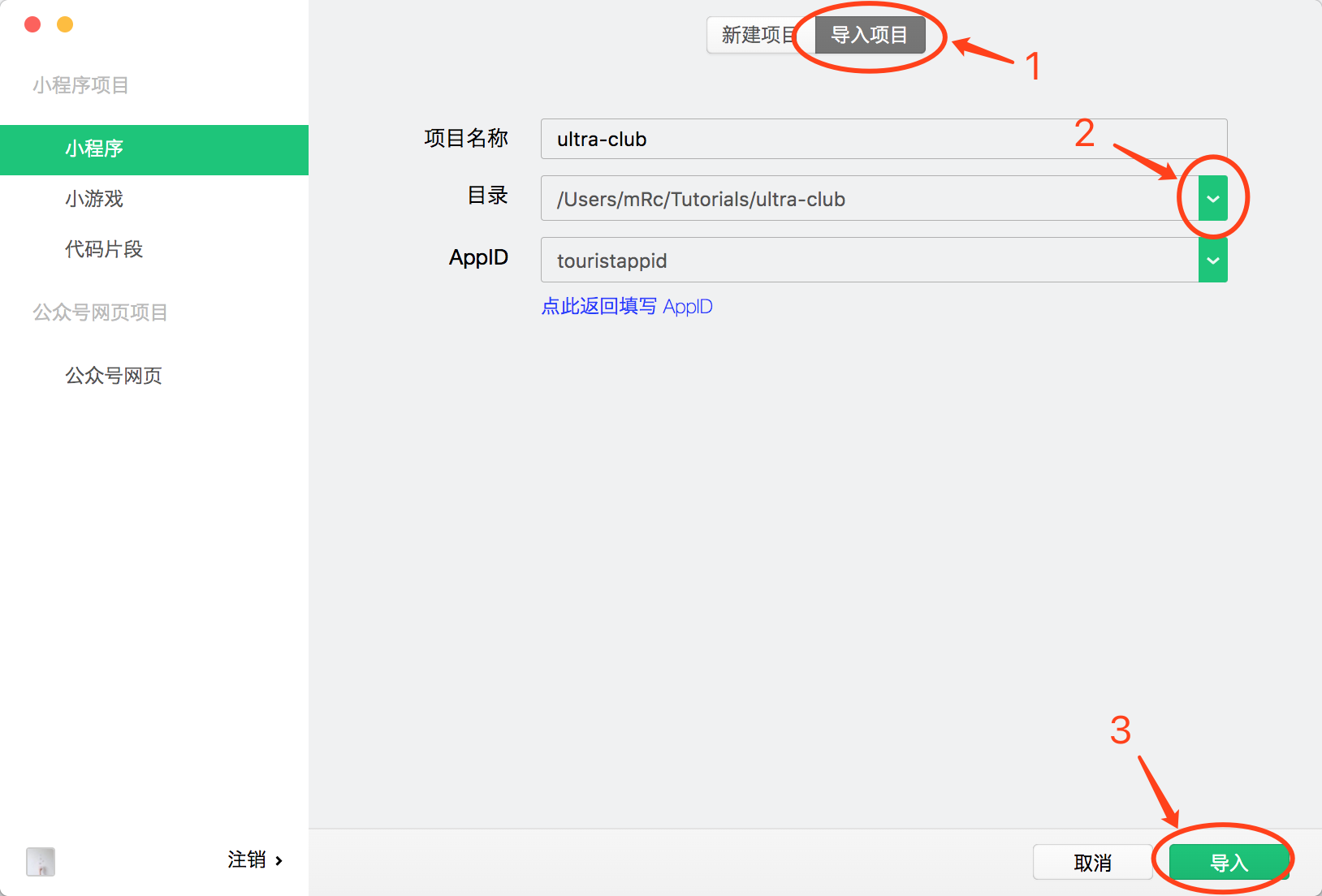Click the 项目名称 label
Image resolution: width=1322 pixels, height=896 pixels.
(466, 138)
